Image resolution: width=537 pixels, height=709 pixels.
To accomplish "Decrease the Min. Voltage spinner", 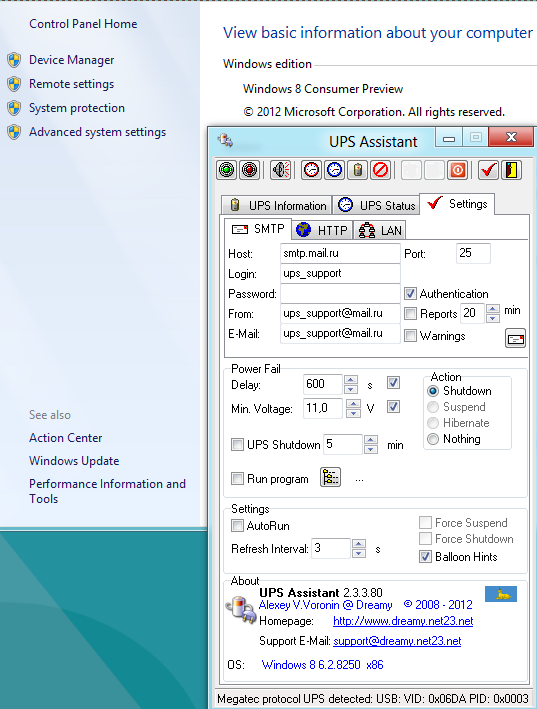I will pyautogui.click(x=353, y=413).
